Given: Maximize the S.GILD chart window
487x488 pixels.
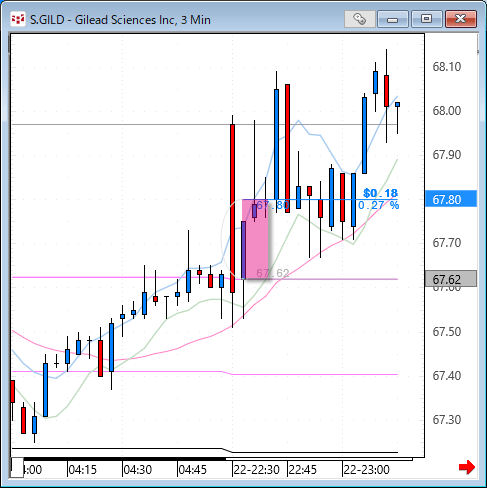Looking at the screenshot, I should 426,19.
